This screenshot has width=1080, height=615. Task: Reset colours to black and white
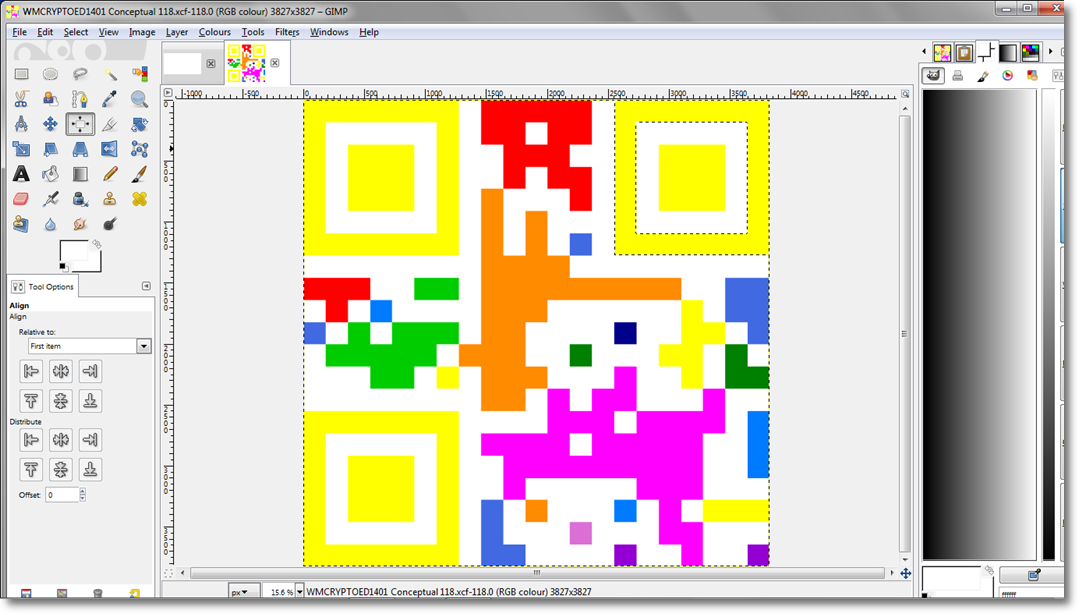(63, 267)
